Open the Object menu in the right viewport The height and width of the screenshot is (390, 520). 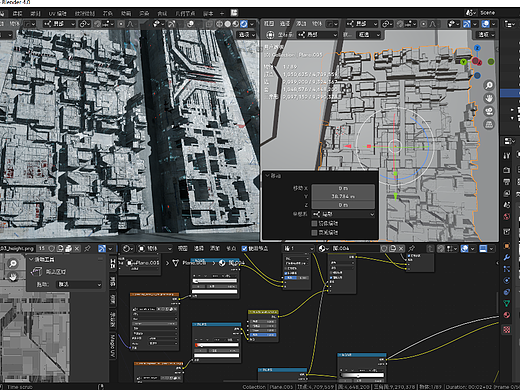click(317, 24)
